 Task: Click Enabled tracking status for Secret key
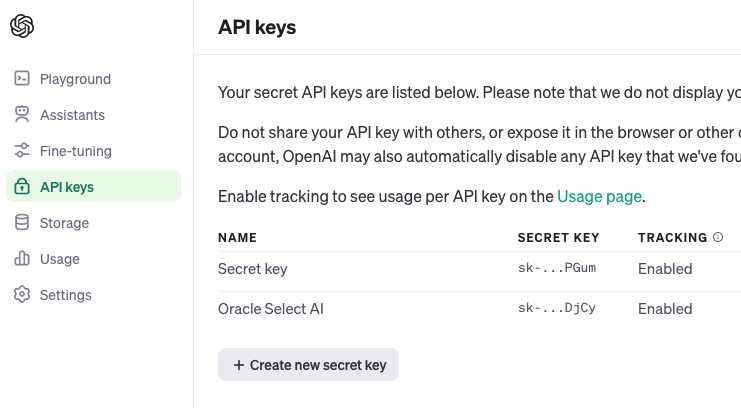point(665,269)
